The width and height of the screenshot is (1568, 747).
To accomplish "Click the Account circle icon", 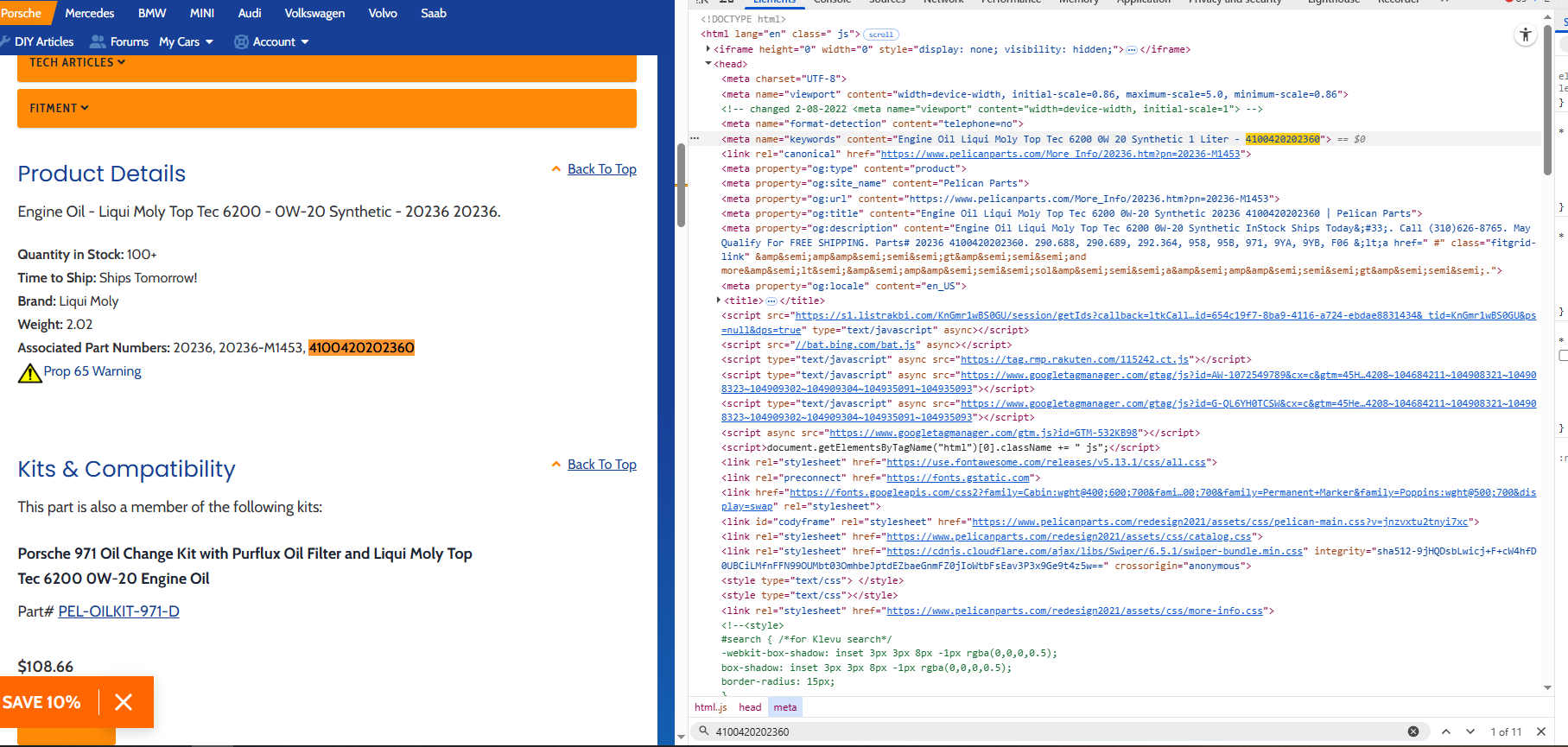I will [242, 41].
